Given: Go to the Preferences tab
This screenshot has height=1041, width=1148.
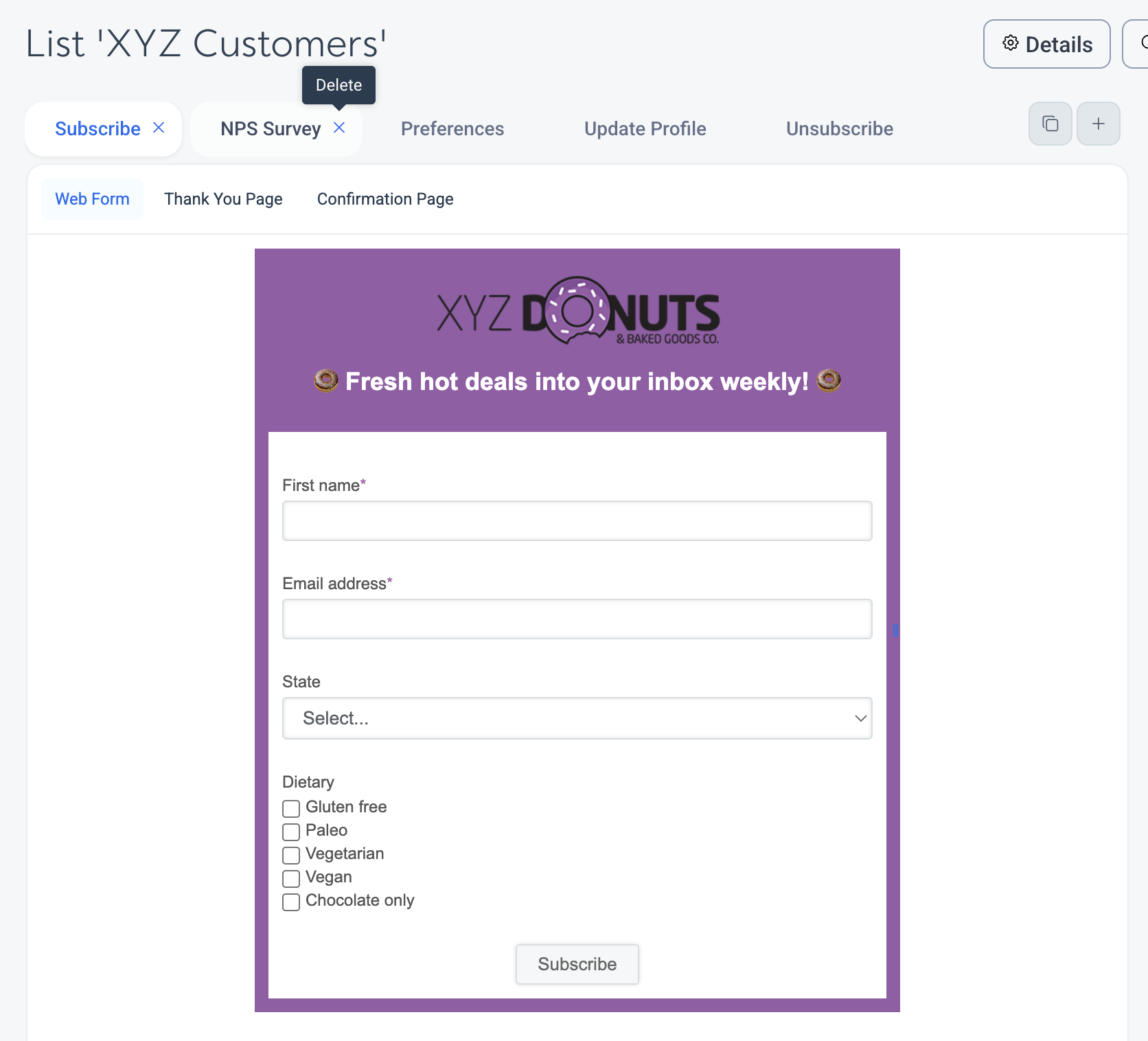Looking at the screenshot, I should (452, 129).
